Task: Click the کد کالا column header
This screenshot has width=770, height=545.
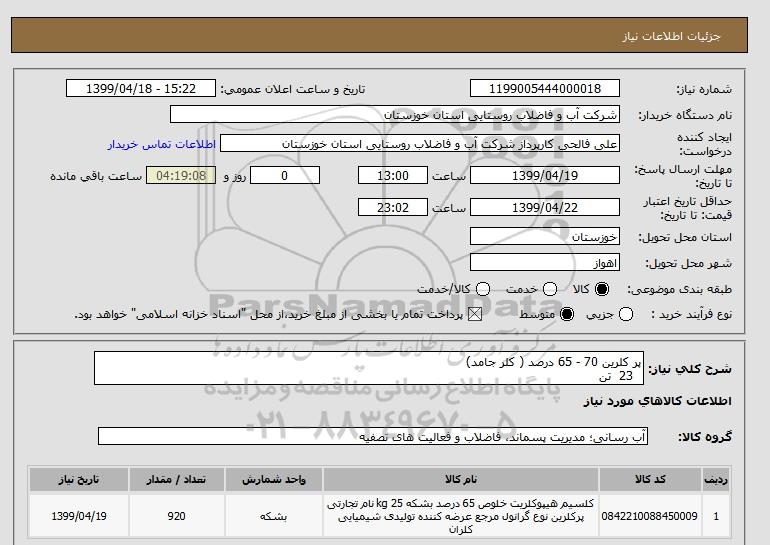Action: [x=650, y=480]
